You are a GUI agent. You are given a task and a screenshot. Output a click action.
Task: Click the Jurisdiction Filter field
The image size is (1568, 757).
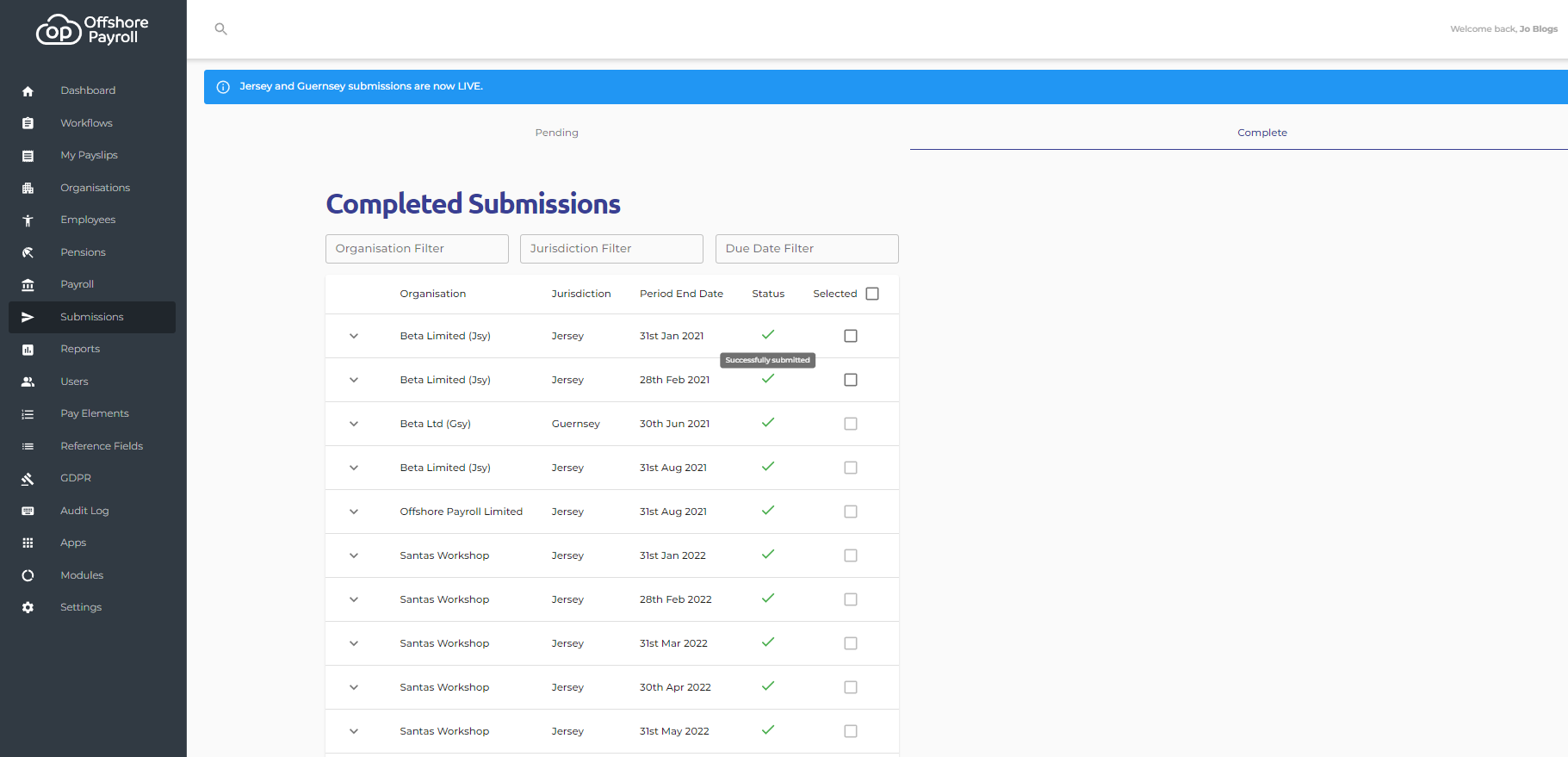611,249
